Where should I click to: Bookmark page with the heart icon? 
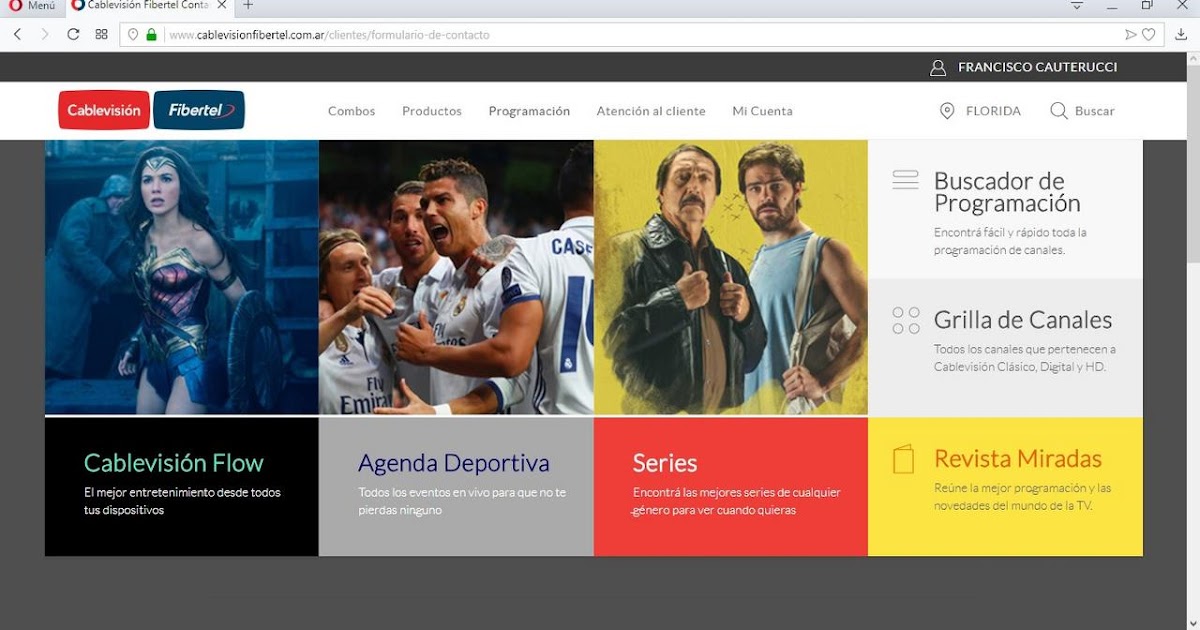1149,34
